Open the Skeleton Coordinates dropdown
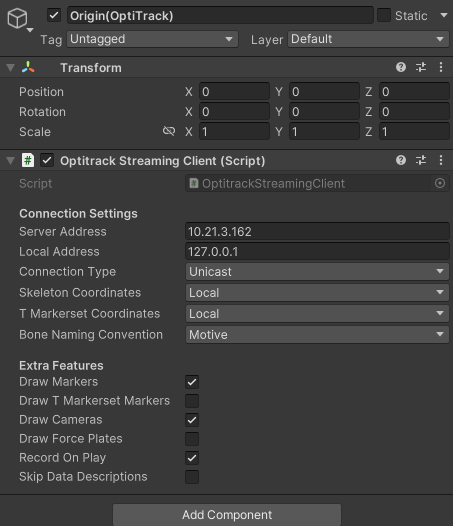The height and width of the screenshot is (526, 453). (317, 293)
